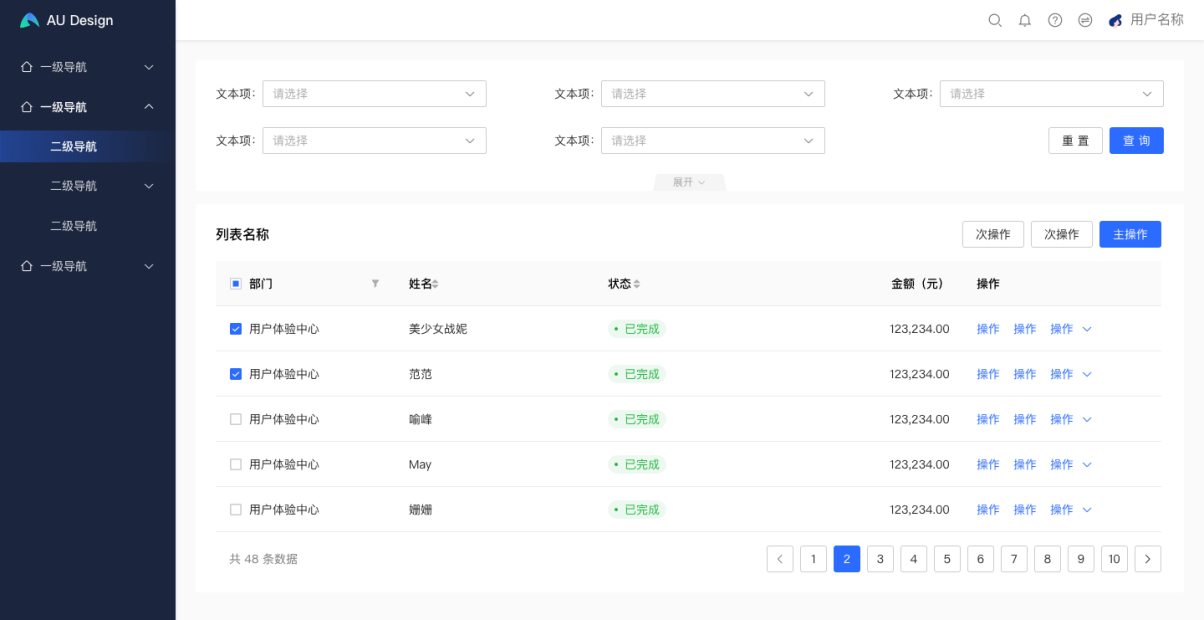
Task: Open notifications bell icon
Action: pos(1025,20)
